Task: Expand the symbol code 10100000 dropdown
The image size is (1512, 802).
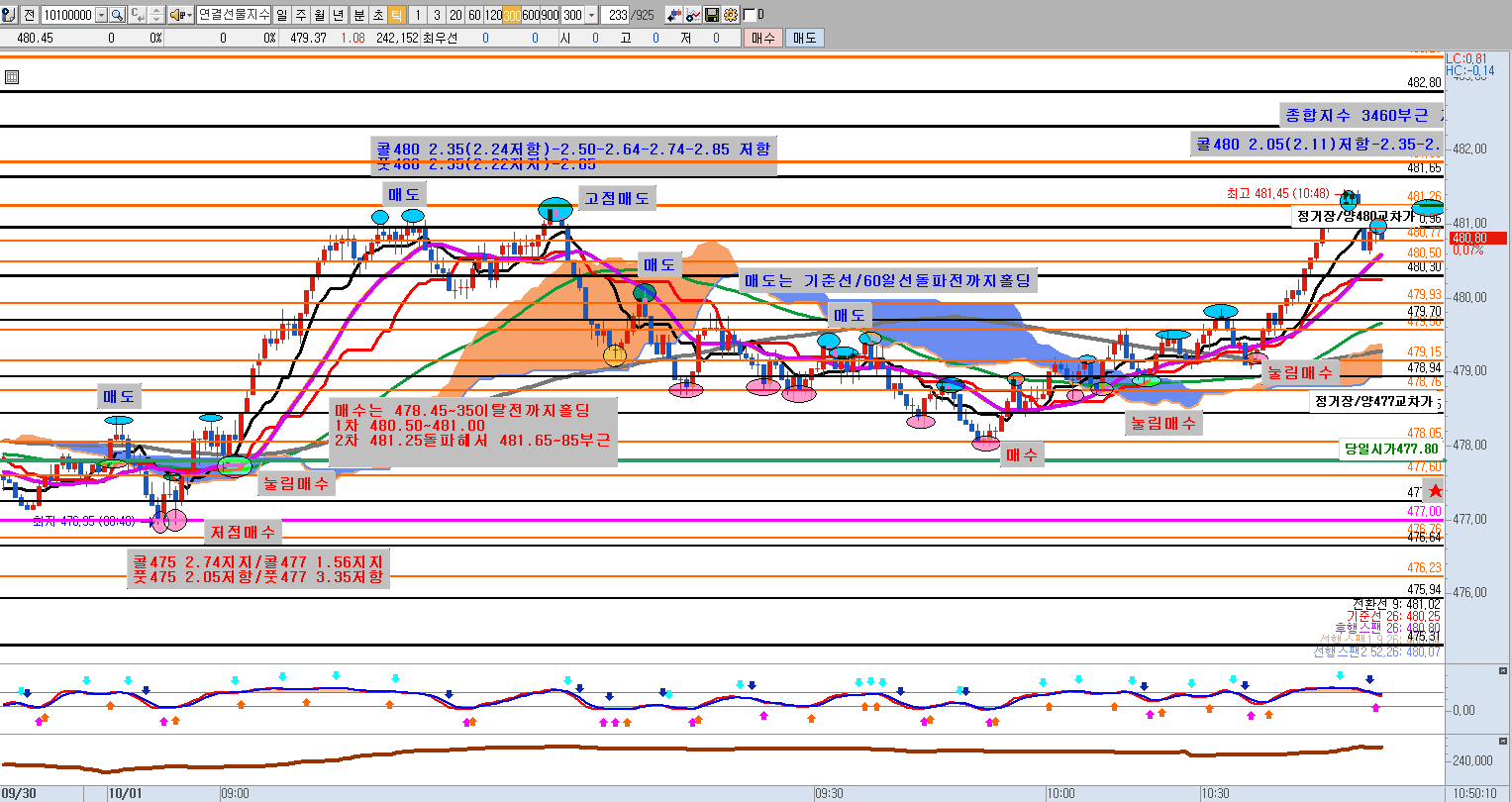Action: [101, 15]
